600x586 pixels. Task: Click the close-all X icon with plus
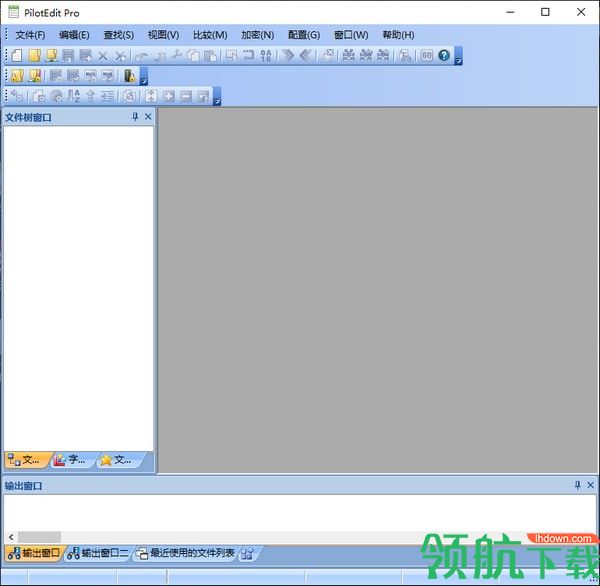tap(121, 56)
